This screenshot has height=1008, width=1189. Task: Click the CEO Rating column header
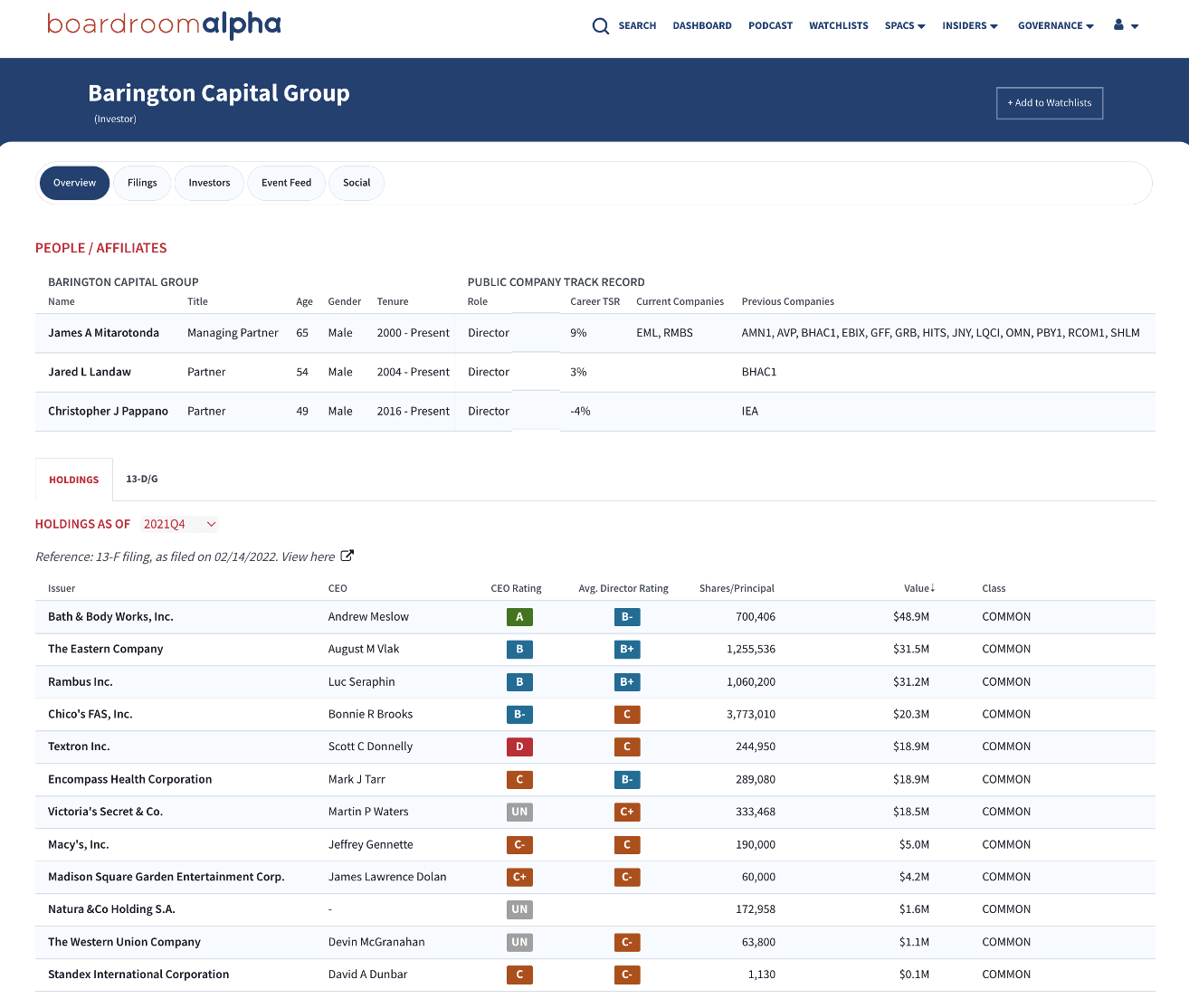pyautogui.click(x=516, y=589)
